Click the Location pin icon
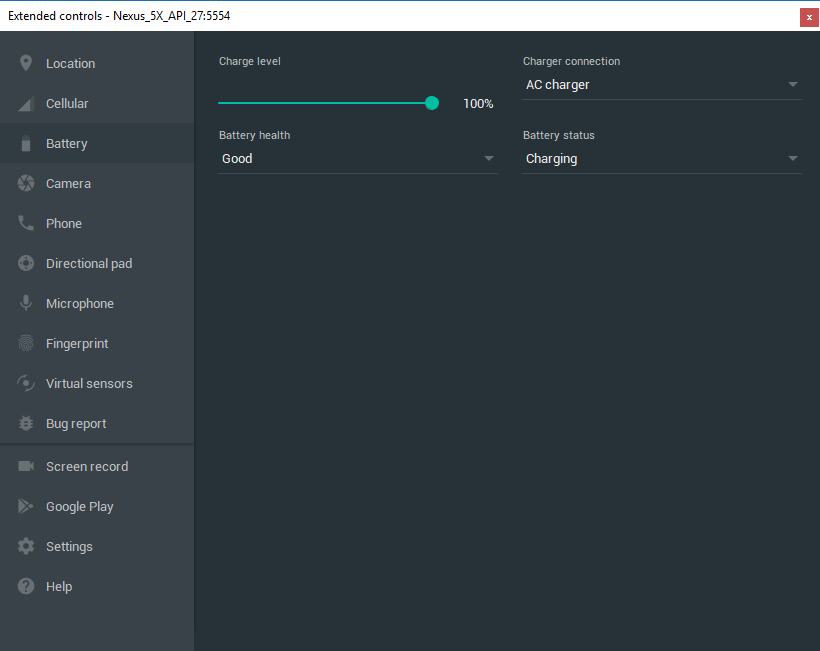Image resolution: width=820 pixels, height=651 pixels. (x=26, y=63)
